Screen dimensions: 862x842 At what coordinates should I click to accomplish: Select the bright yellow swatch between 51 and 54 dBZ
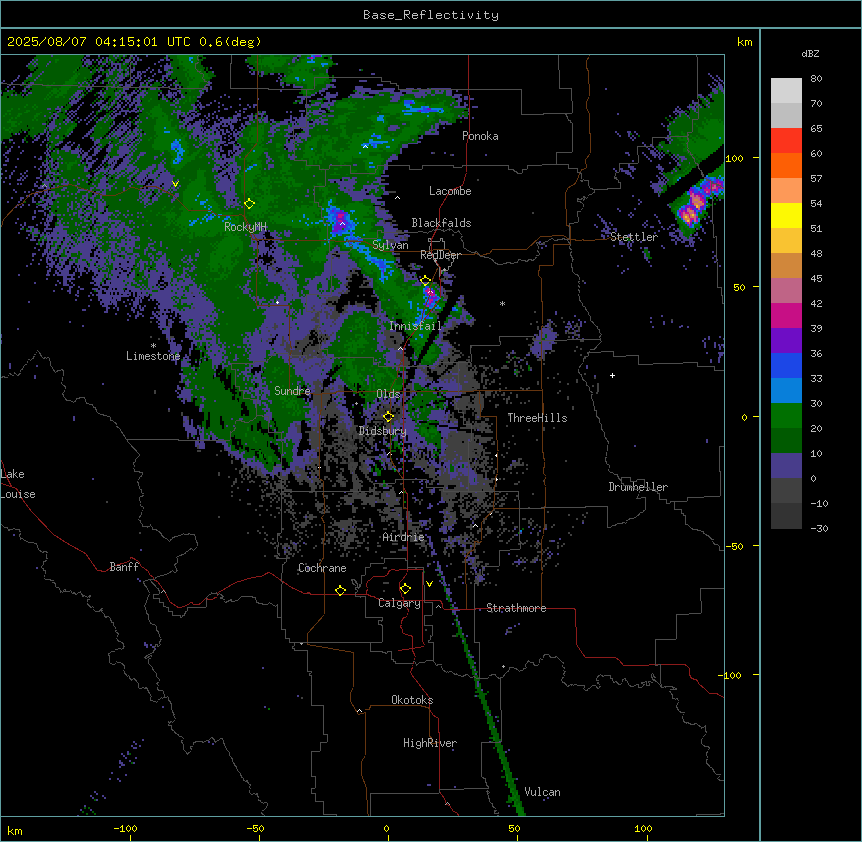[x=786, y=215]
